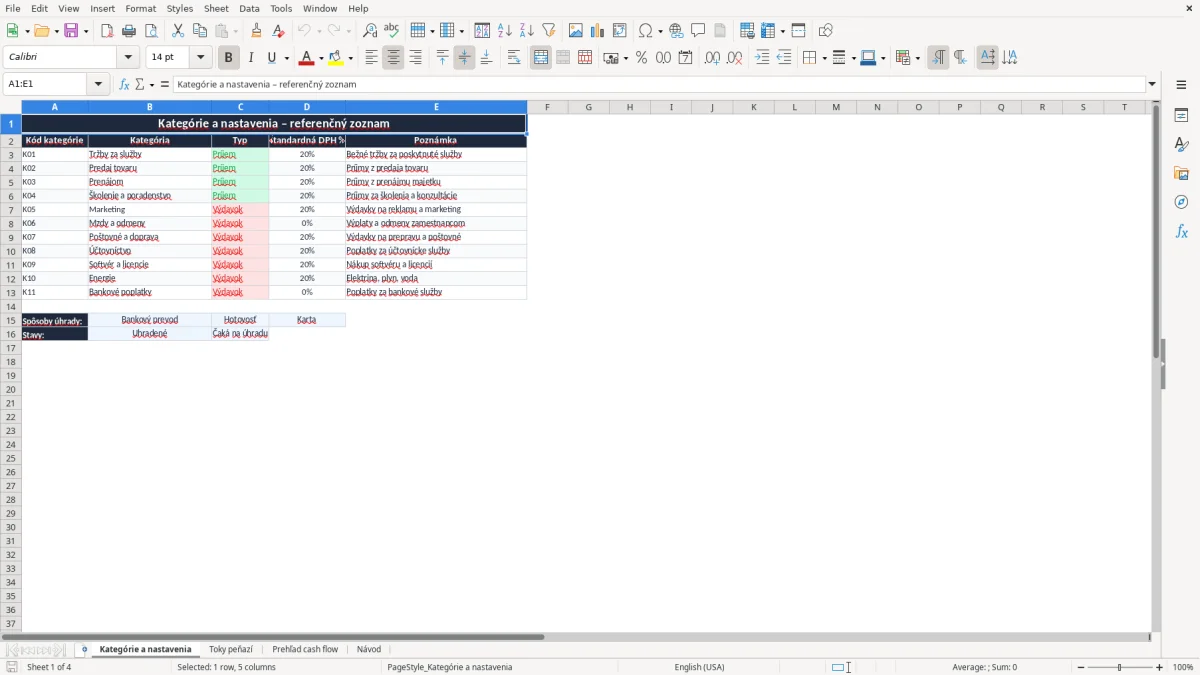Toggle Wrap Text
1200x675 pixels.
click(x=514, y=58)
